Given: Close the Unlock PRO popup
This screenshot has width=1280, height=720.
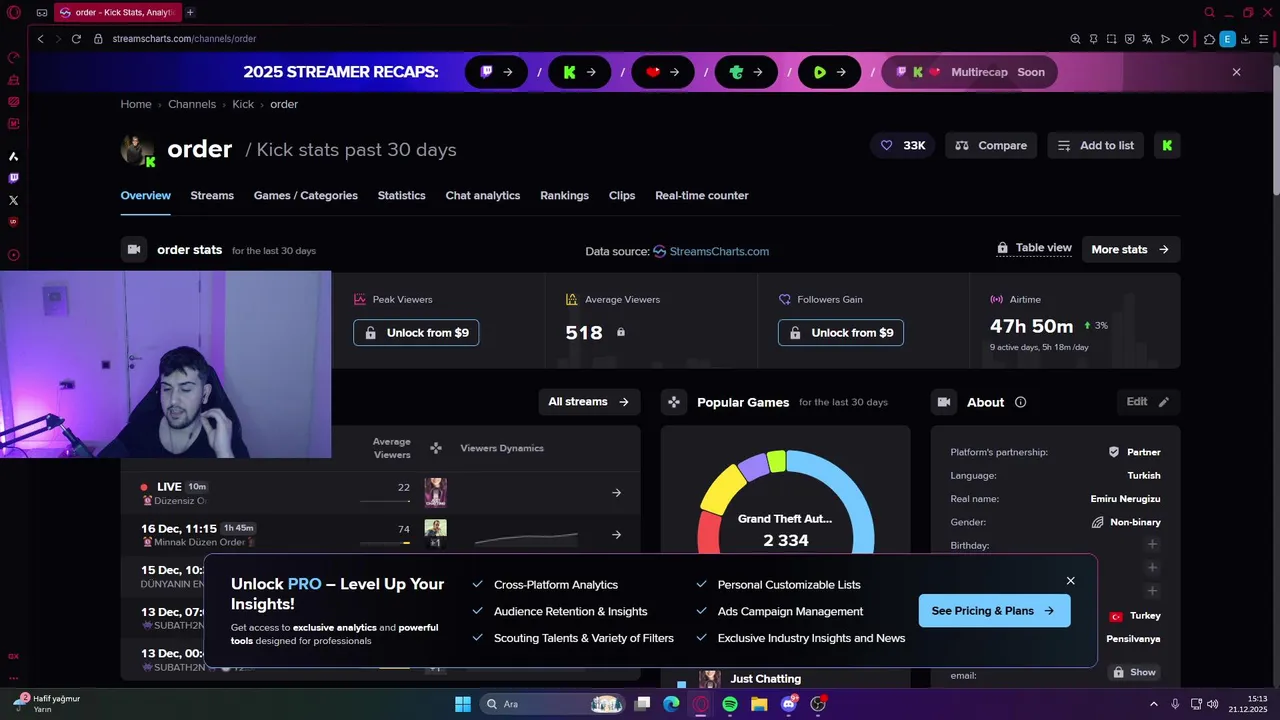Looking at the screenshot, I should pos(1071,581).
